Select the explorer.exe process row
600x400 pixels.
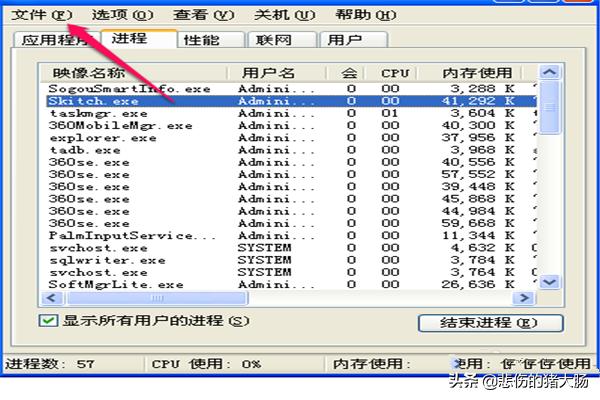[x=102, y=138]
